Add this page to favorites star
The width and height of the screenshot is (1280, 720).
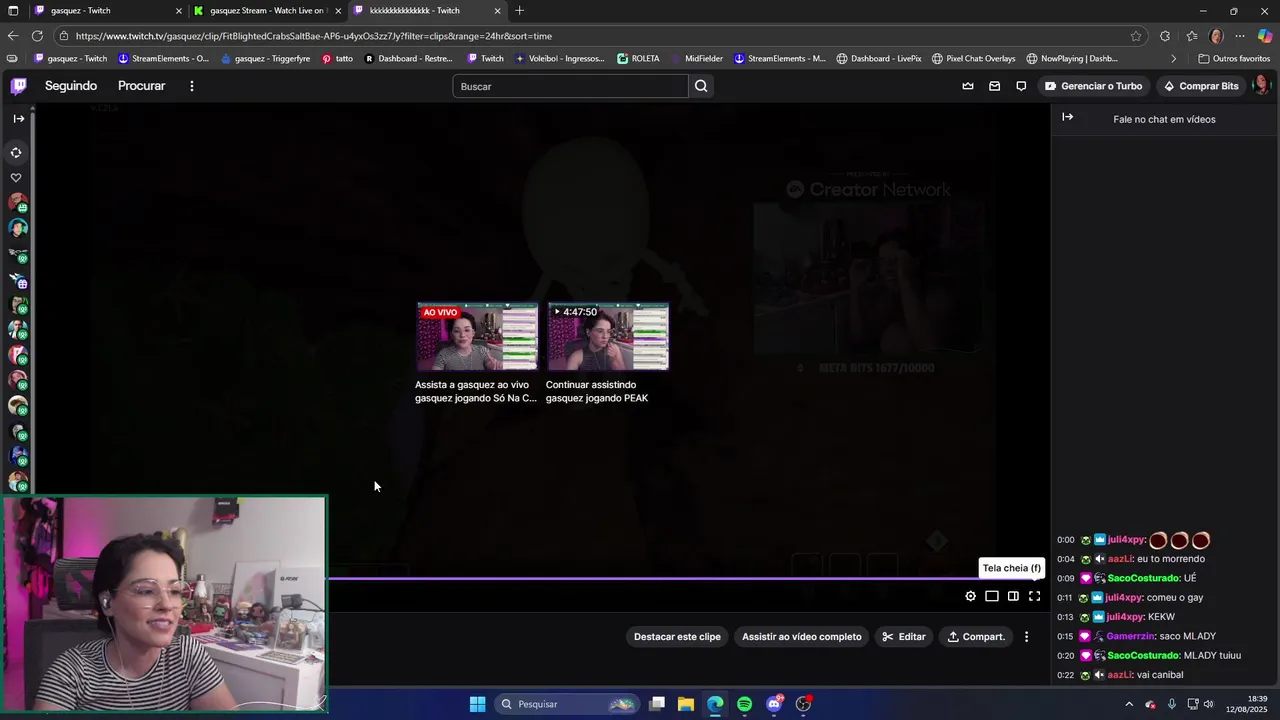click(x=1136, y=36)
